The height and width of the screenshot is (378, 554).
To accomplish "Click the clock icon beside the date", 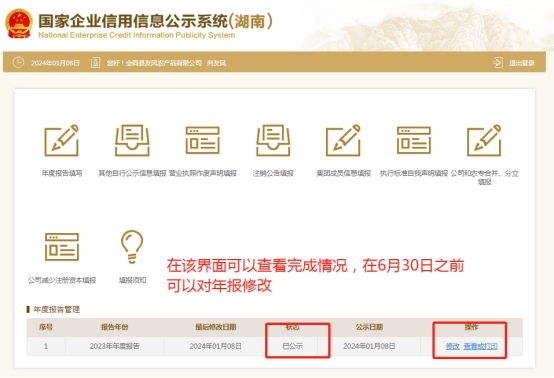I will [x=18, y=63].
